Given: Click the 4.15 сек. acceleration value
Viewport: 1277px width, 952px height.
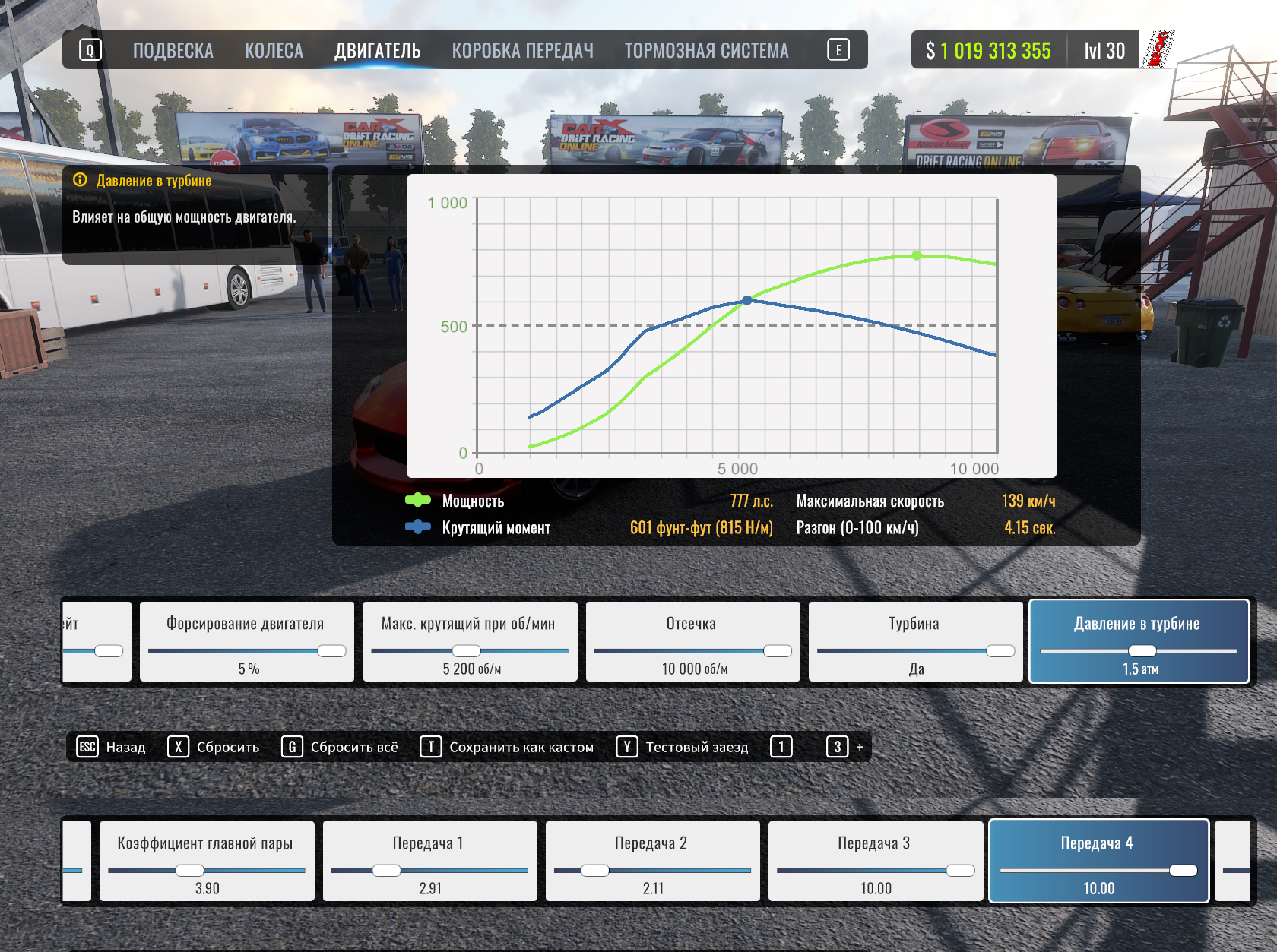Looking at the screenshot, I should coord(1030,528).
